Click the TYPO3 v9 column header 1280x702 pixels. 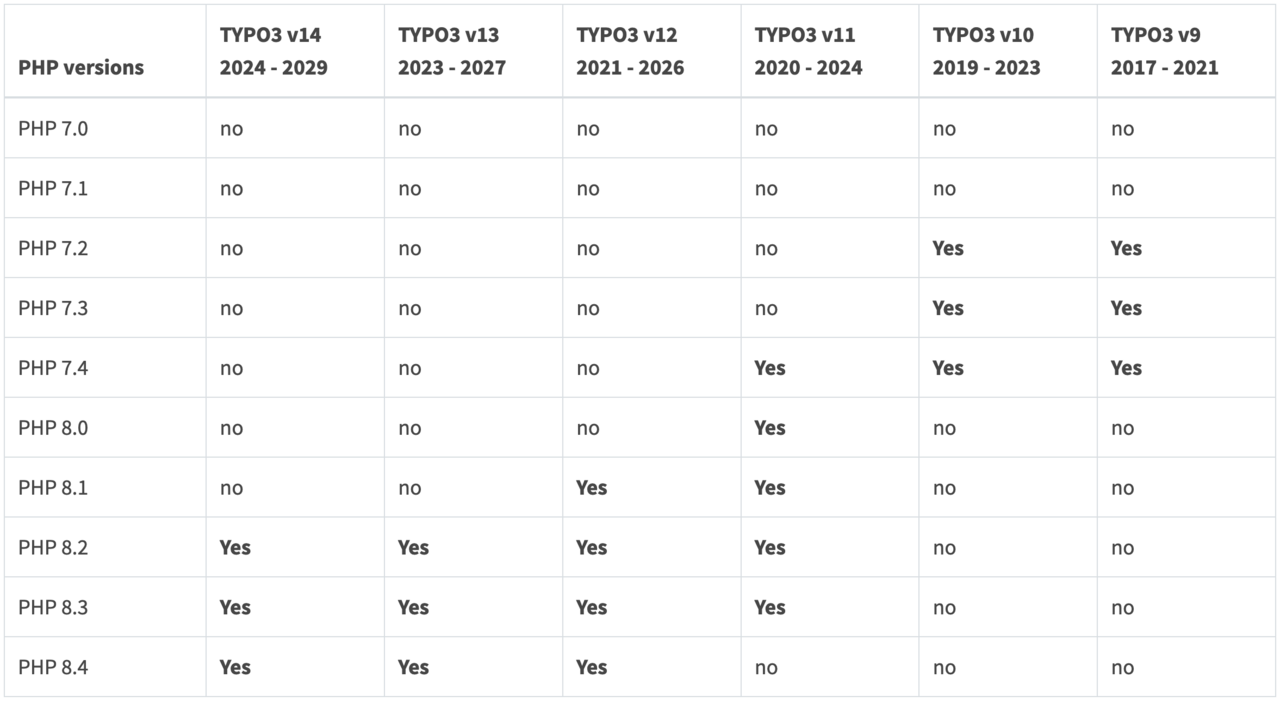1164,51
